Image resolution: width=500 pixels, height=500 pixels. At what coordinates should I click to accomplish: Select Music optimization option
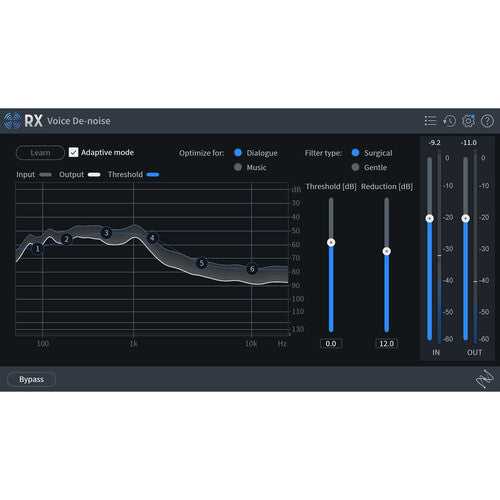238,167
